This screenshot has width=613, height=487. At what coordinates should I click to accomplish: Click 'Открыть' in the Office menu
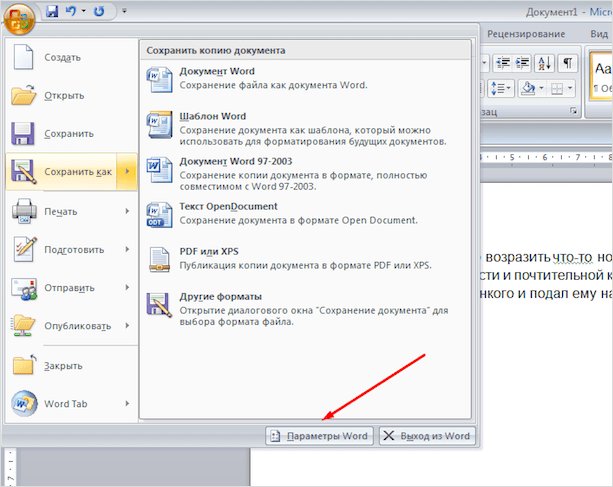pyautogui.click(x=64, y=96)
